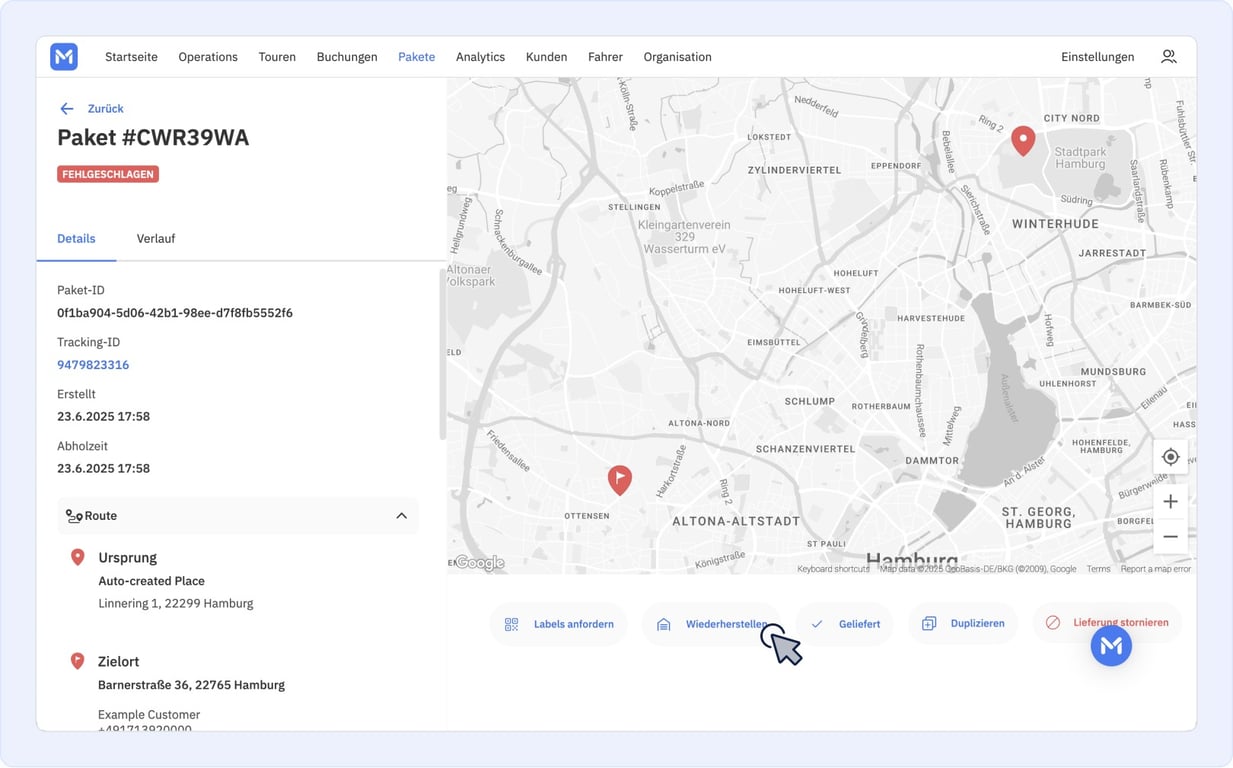
Task: Select Paket-ID 0f1ba904-5d06-42b1-98ee-d7f8fb5552f6
Action: (175, 313)
